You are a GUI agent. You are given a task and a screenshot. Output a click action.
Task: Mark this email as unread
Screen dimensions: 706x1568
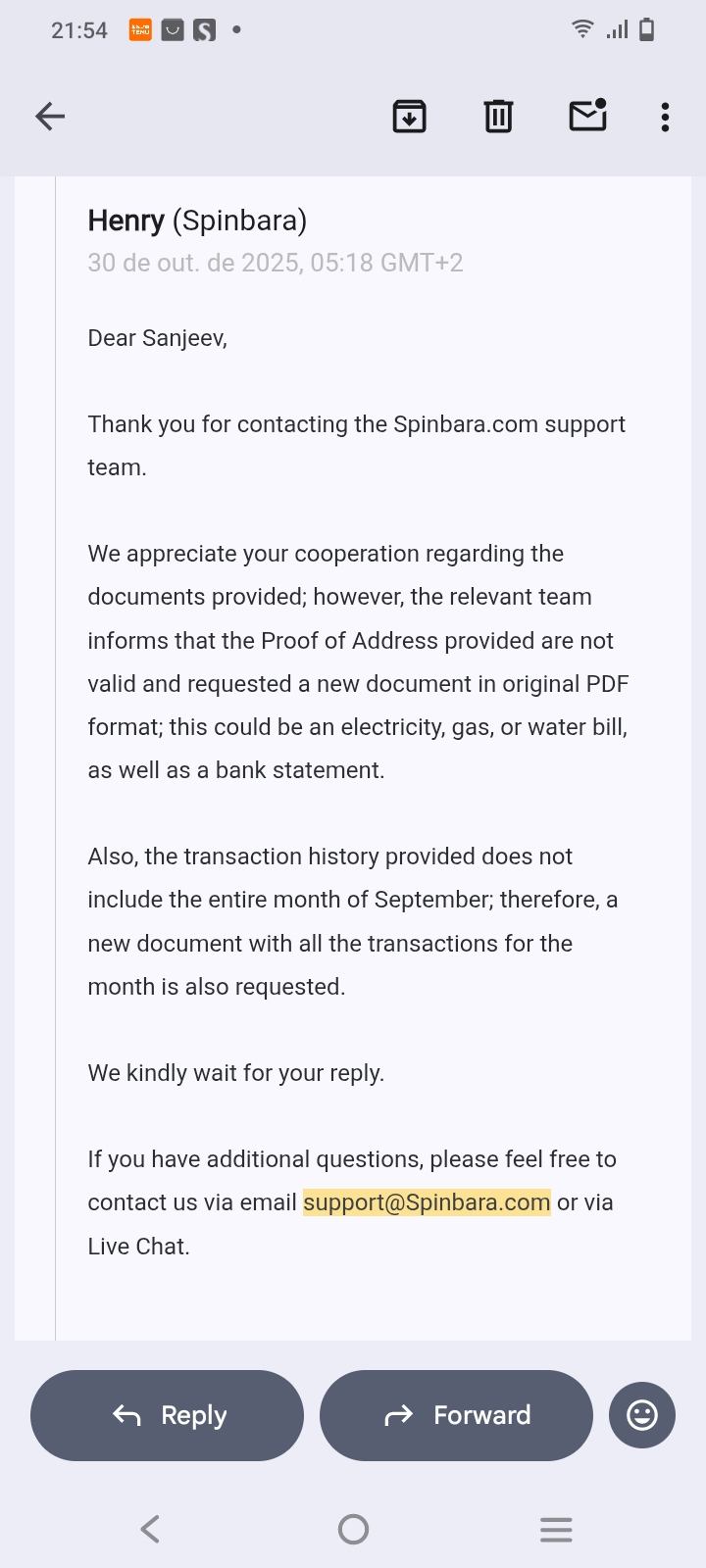coord(587,116)
